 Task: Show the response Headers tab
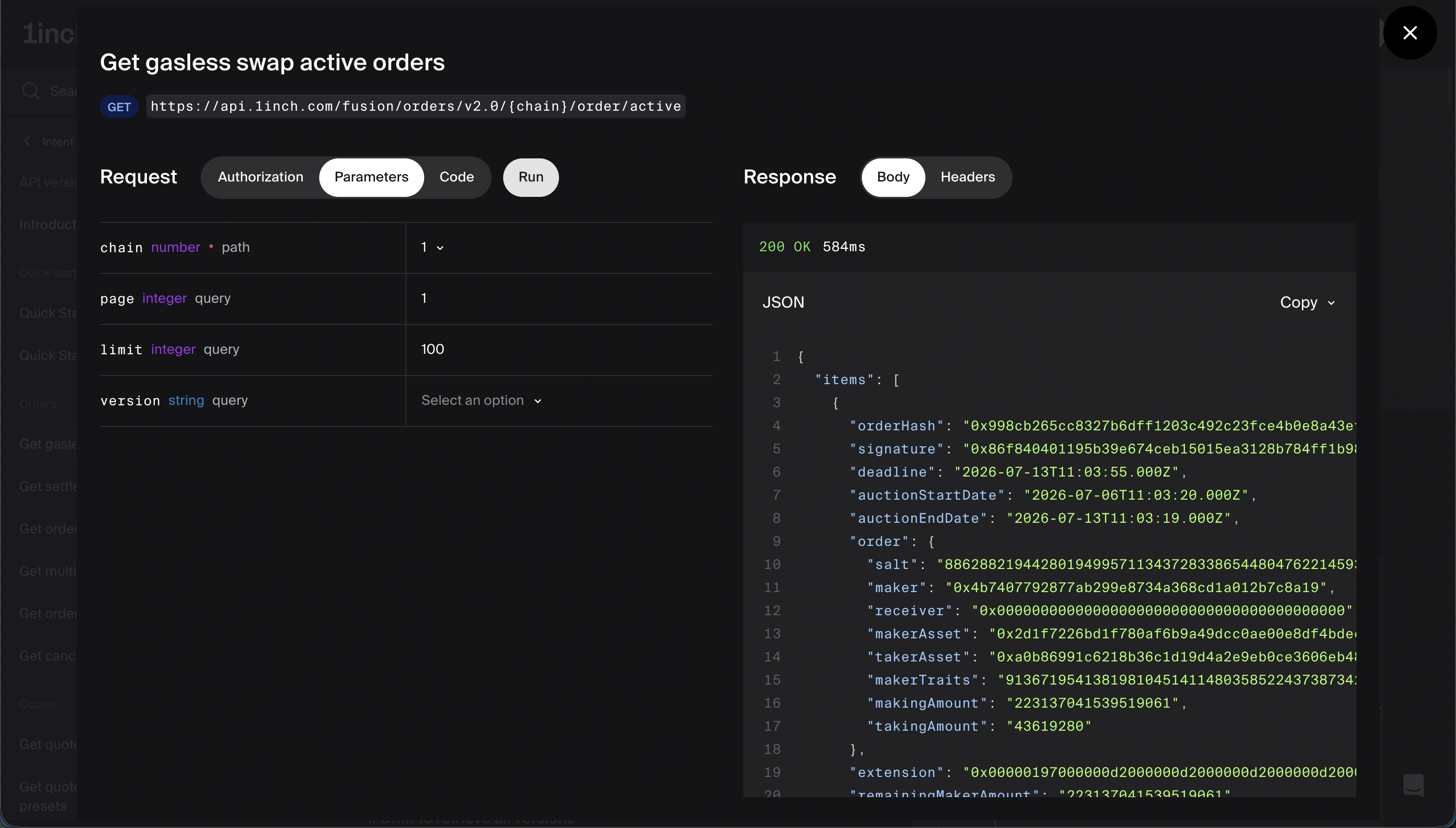(967, 177)
